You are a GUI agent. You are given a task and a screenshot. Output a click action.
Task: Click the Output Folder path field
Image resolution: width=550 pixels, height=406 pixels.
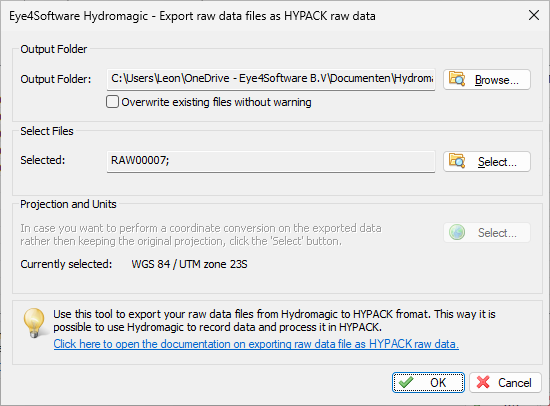(271, 79)
